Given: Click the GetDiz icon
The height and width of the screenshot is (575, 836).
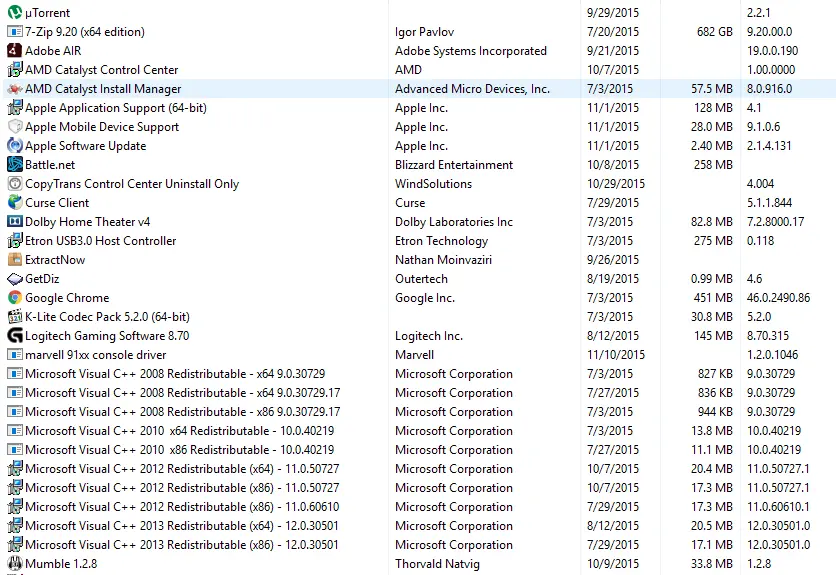Looking at the screenshot, I should (x=15, y=278).
